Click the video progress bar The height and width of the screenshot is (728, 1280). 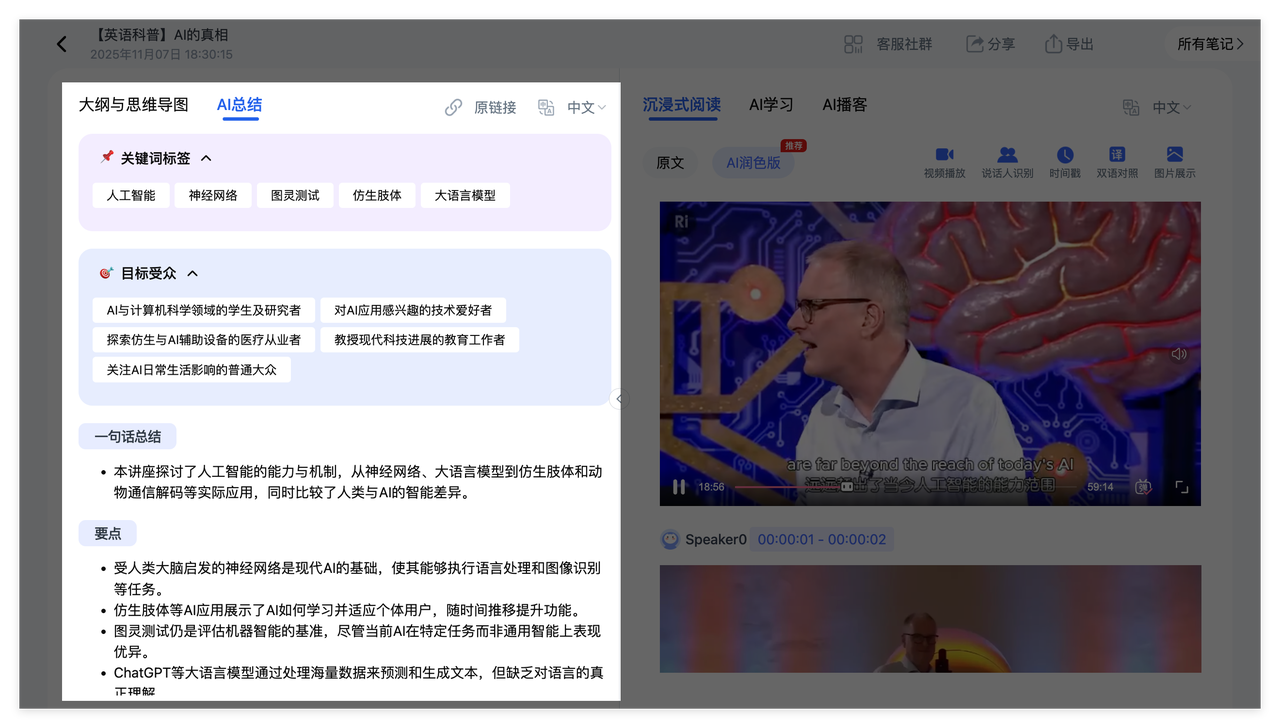pyautogui.click(x=900, y=487)
